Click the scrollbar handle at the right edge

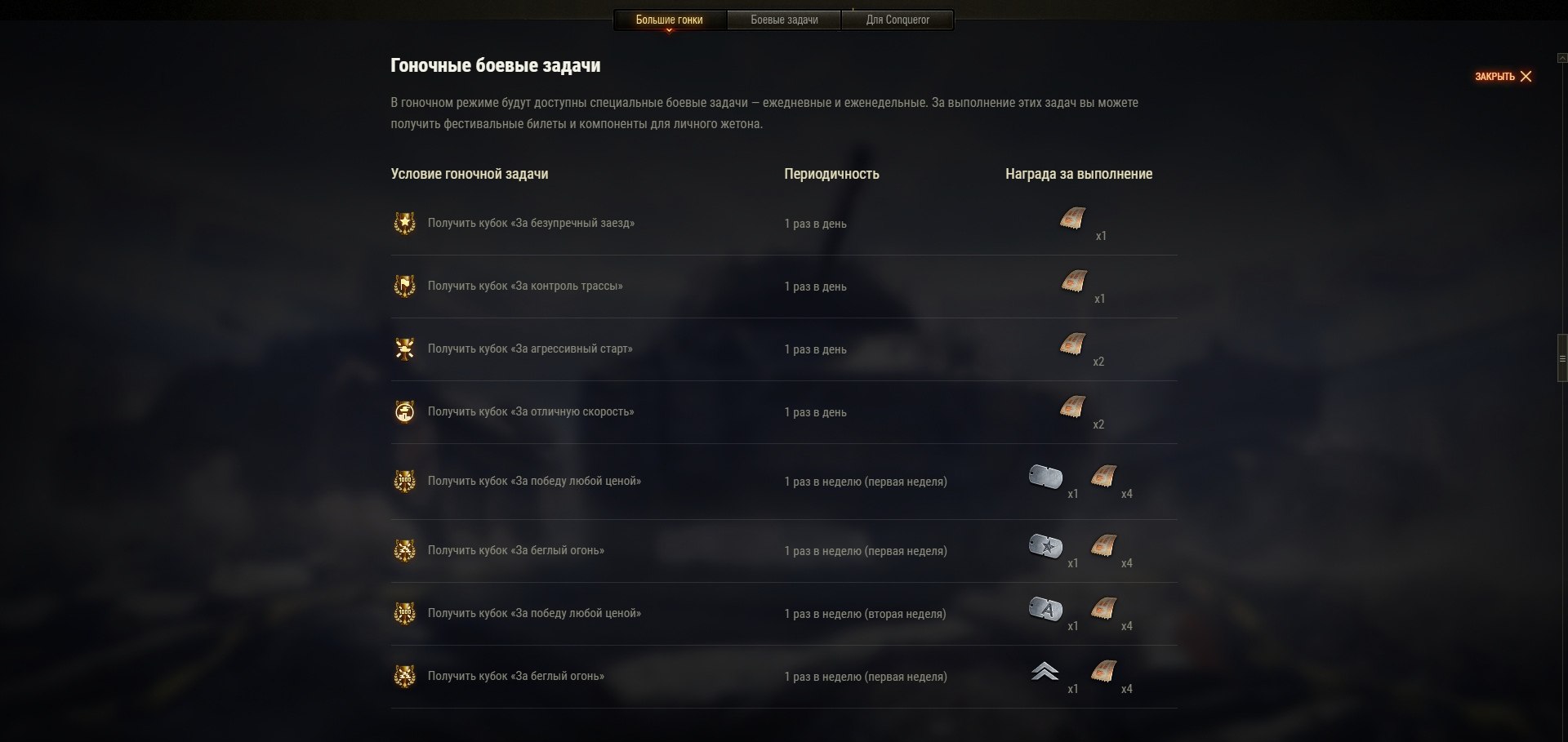1562,358
